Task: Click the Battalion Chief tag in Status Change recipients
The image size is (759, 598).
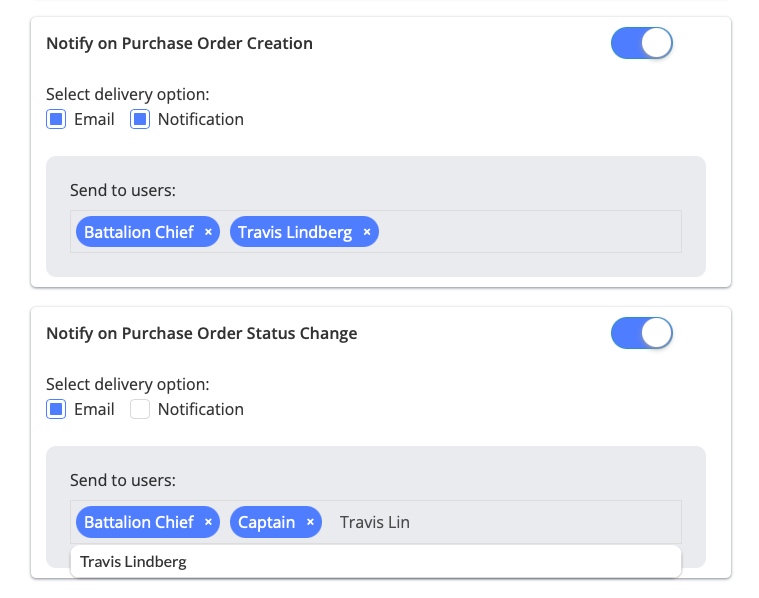Action: [x=139, y=522]
